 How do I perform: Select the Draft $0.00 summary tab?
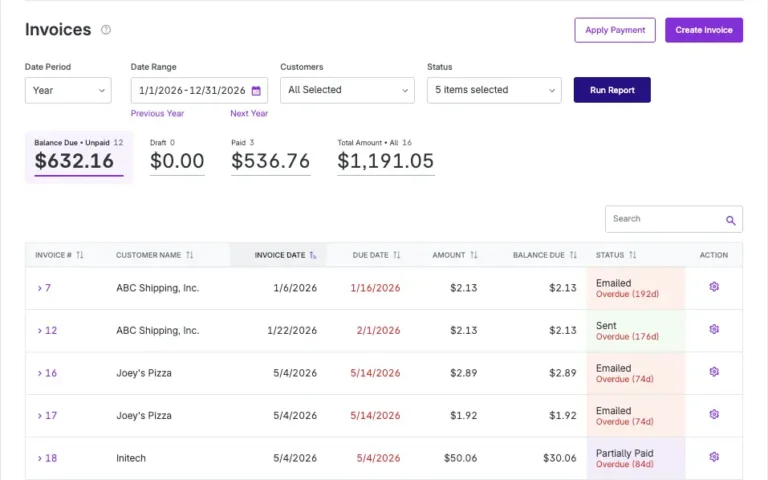click(177, 157)
